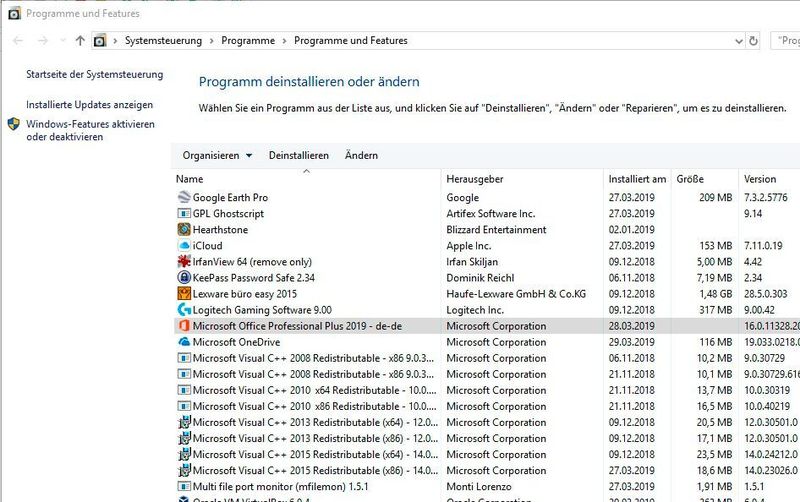Click the control panel icon in address bar
This screenshot has height=502, width=800.
[100, 41]
